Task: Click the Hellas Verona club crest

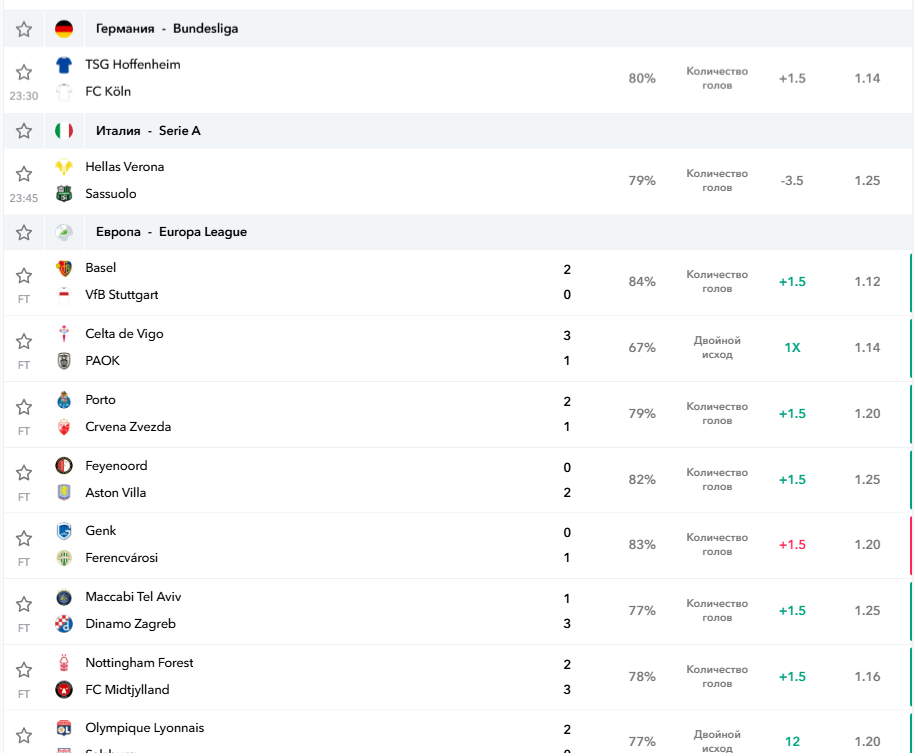Action: 64,167
